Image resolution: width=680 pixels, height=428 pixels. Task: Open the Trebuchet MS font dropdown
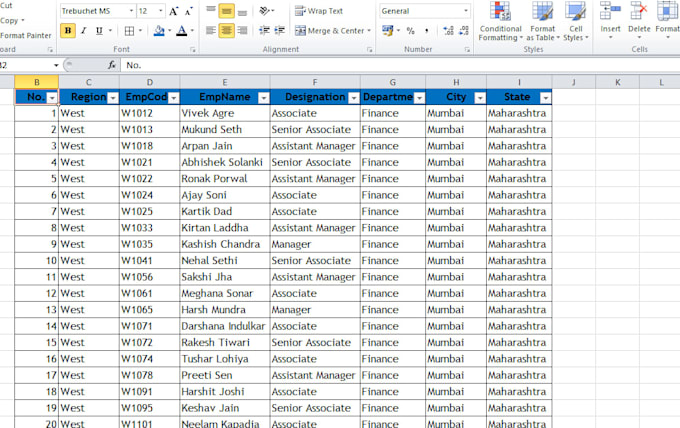[x=131, y=11]
